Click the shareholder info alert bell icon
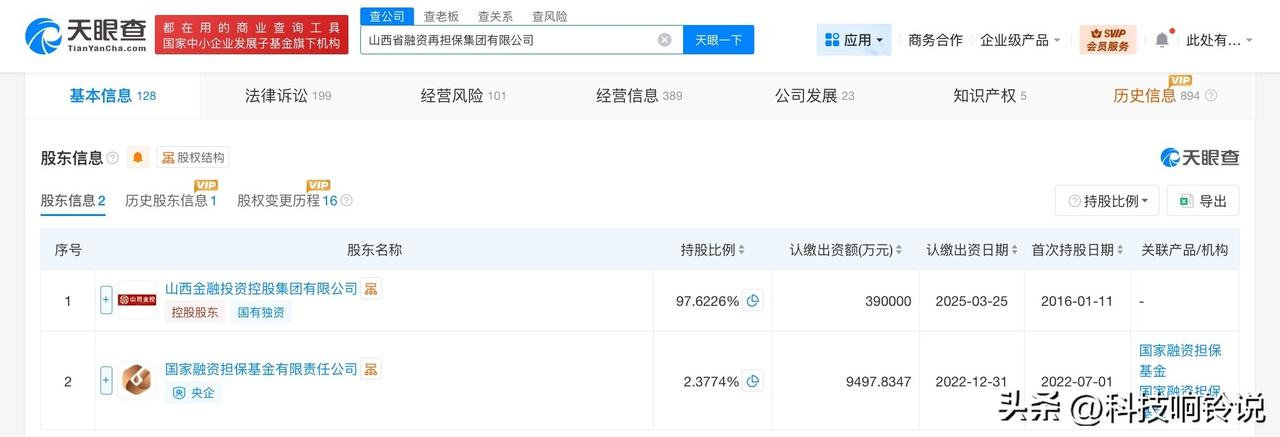This screenshot has height=437, width=1280. pyautogui.click(x=138, y=158)
